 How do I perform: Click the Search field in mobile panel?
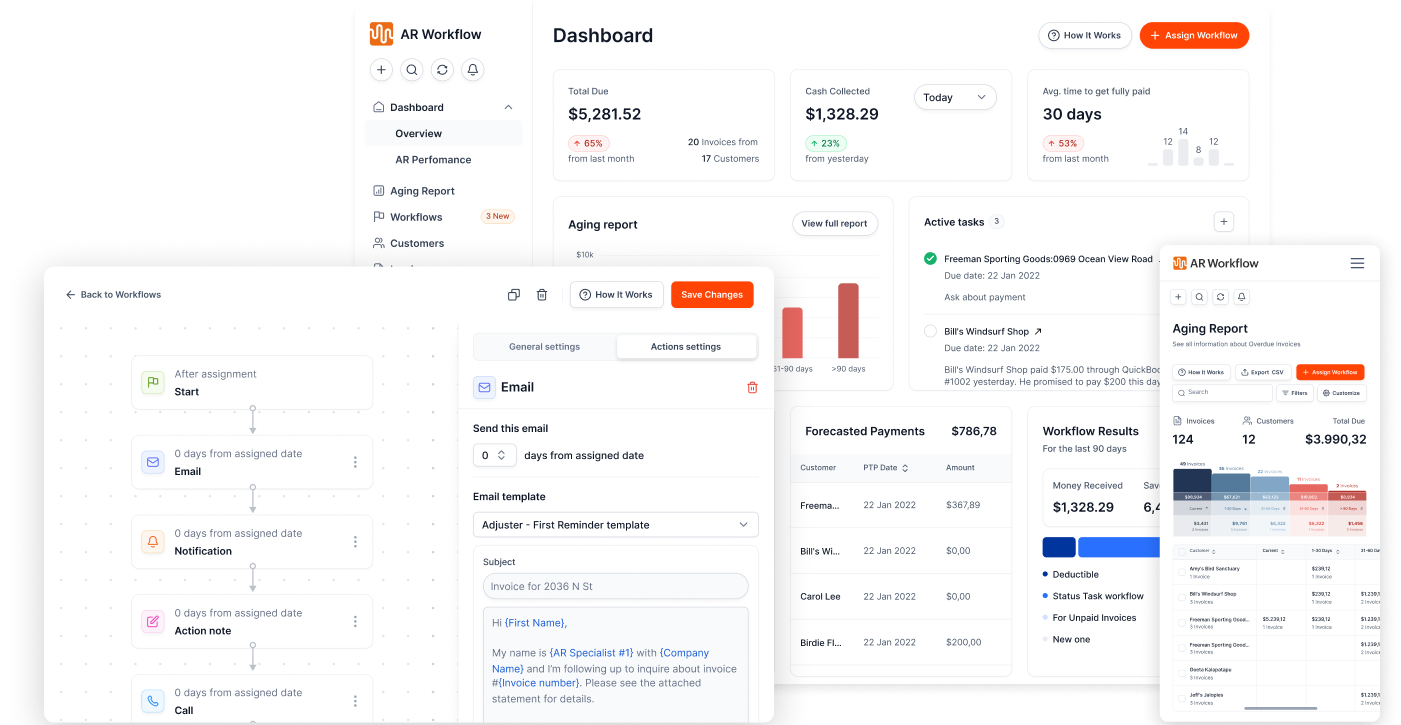[1222, 393]
